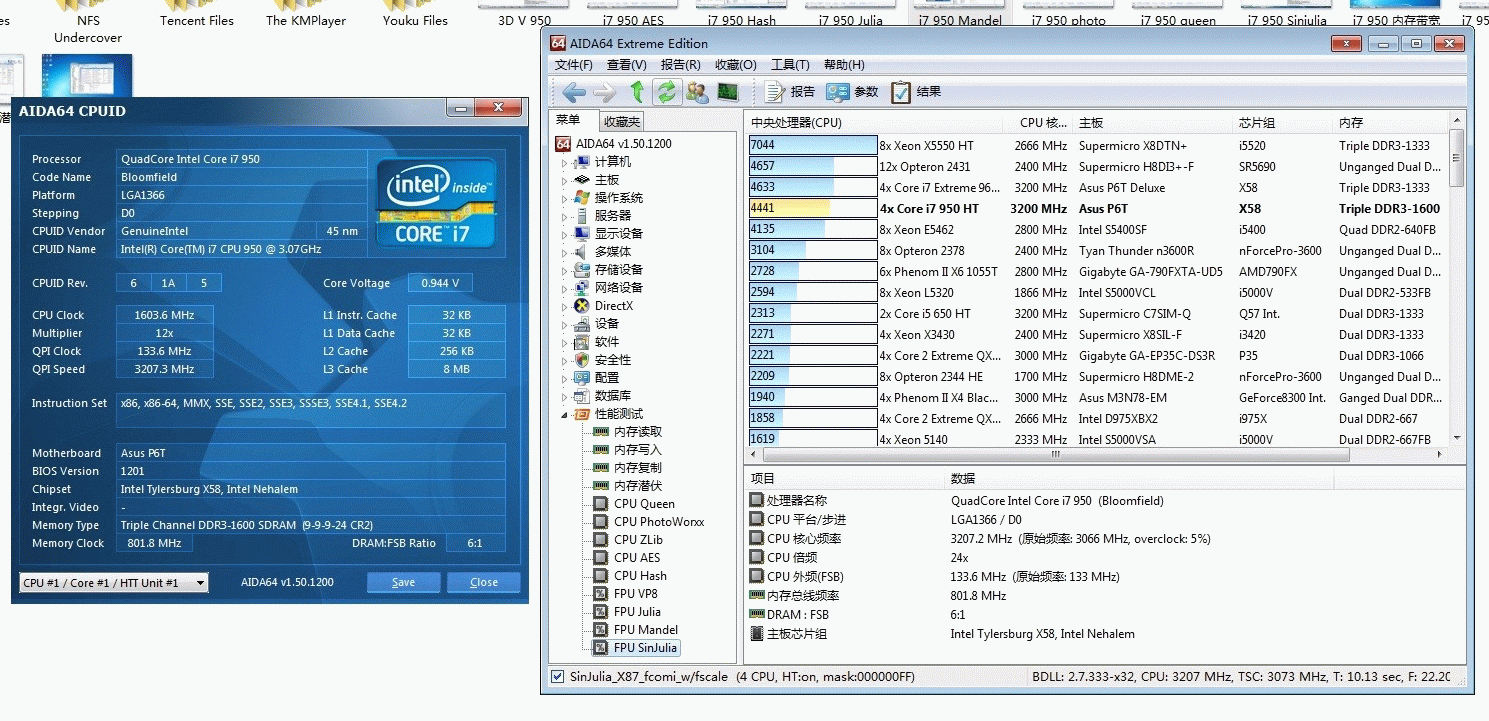Click the 报告 report toolbar icon

(790, 92)
